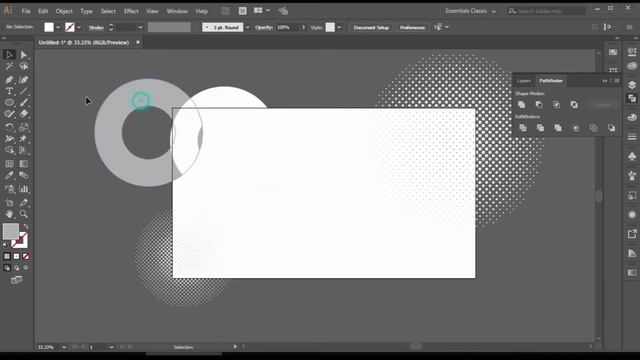This screenshot has height=360, width=640.
Task: Click the Outline pathfinder icon
Action: 593,128
